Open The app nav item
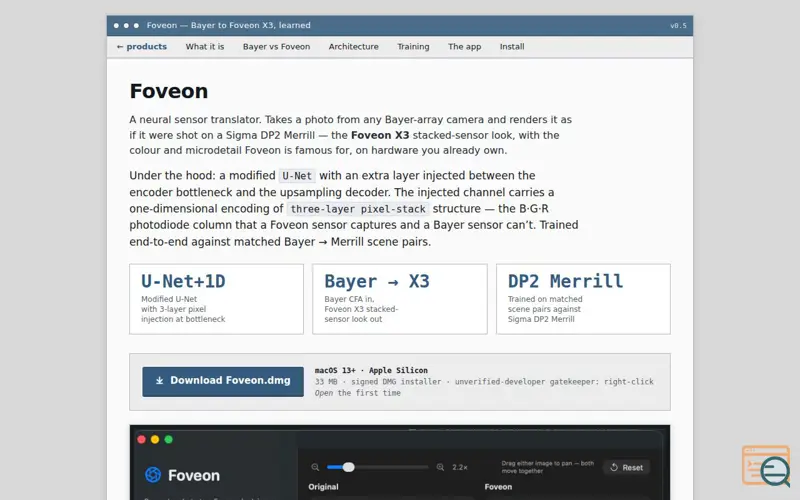800x500 pixels. [464, 46]
